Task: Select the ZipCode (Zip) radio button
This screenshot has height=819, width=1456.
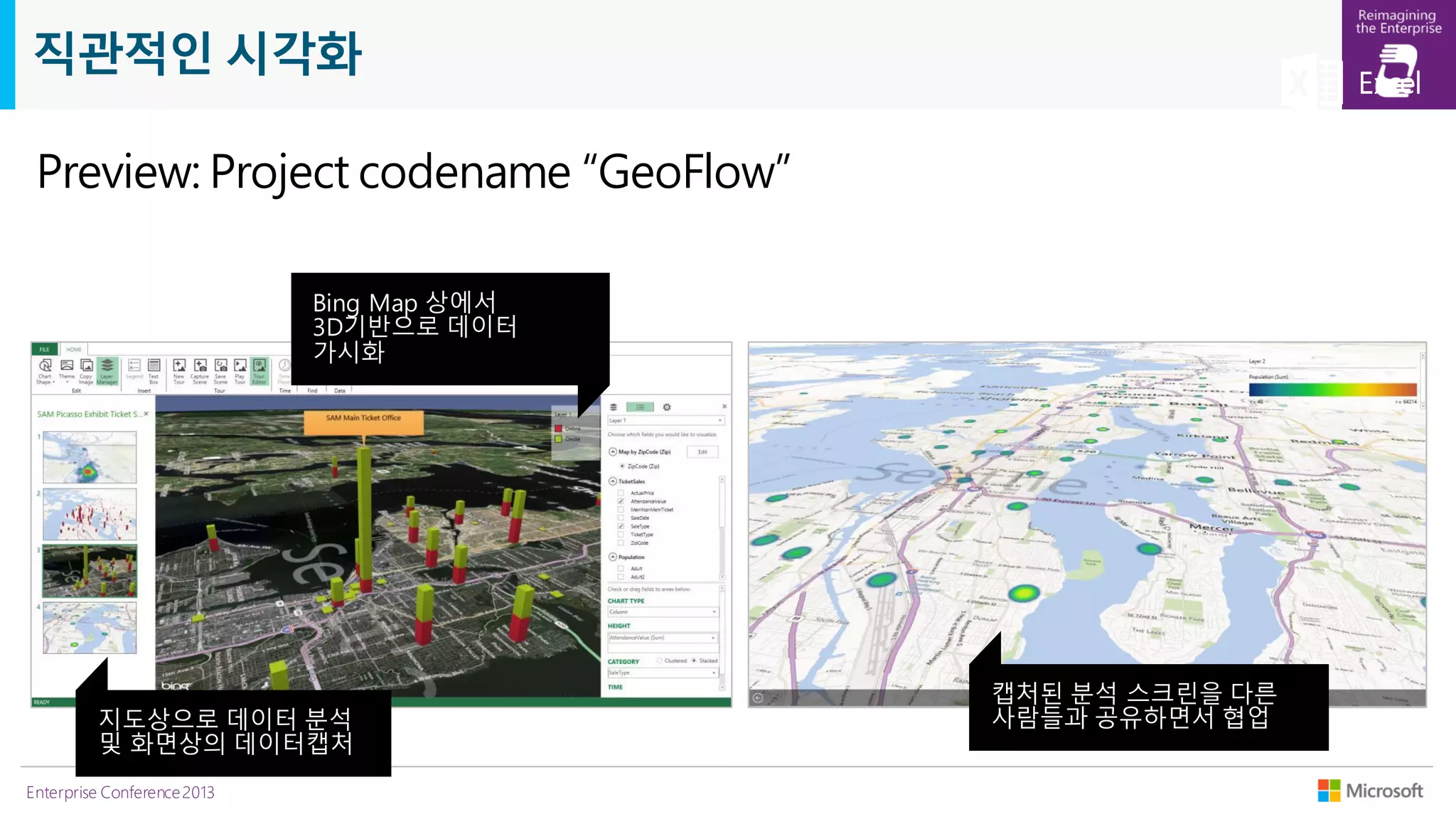Action: click(622, 466)
